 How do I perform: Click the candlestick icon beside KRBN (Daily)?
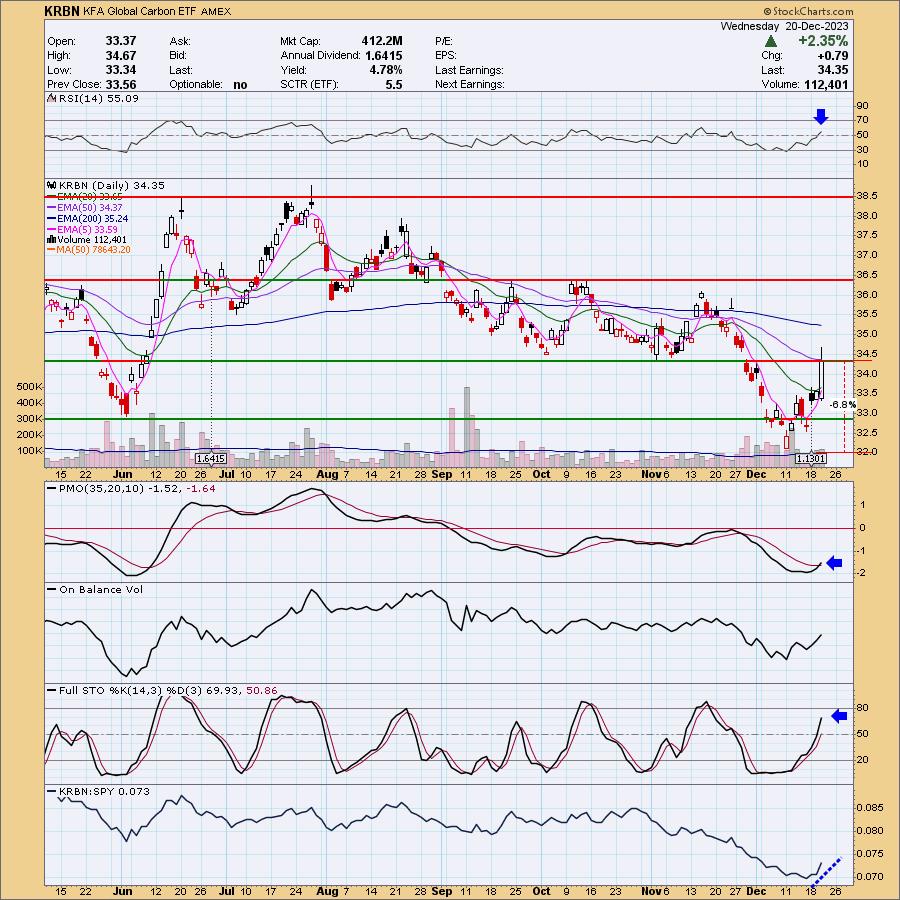pos(51,185)
